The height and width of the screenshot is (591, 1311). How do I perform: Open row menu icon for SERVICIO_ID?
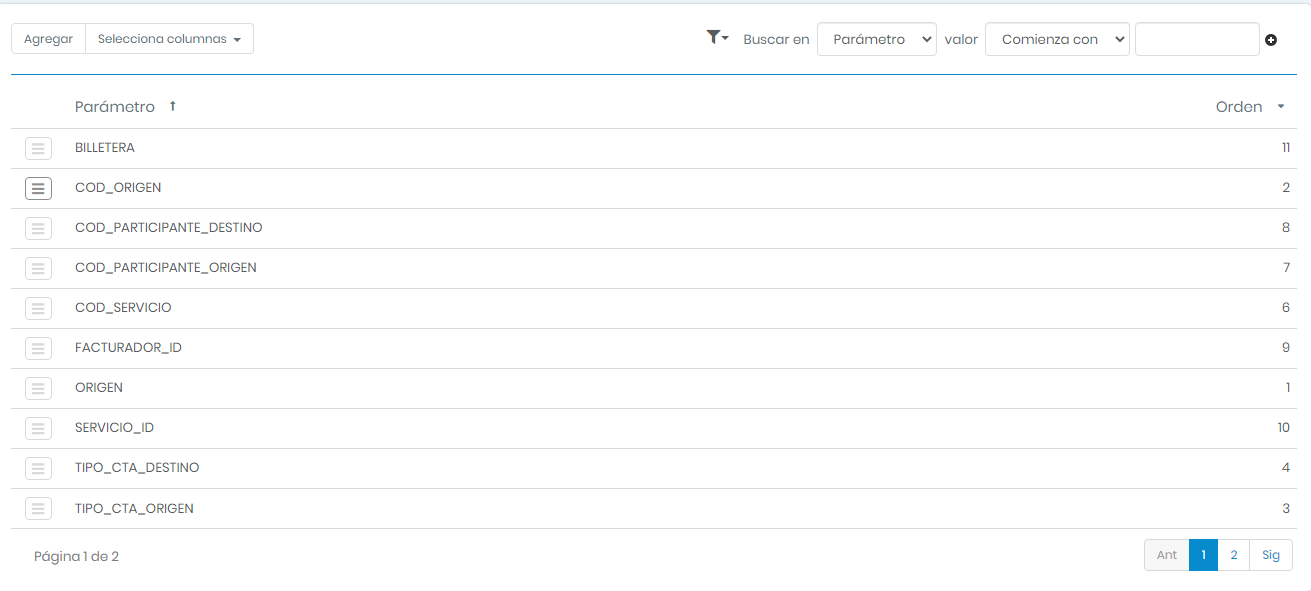(38, 428)
